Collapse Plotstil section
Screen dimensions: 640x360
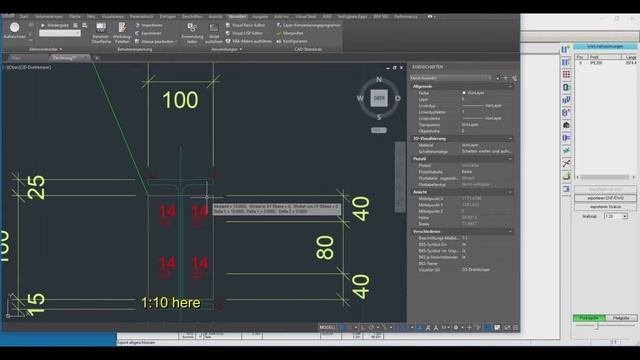pyautogui.click(x=510, y=159)
